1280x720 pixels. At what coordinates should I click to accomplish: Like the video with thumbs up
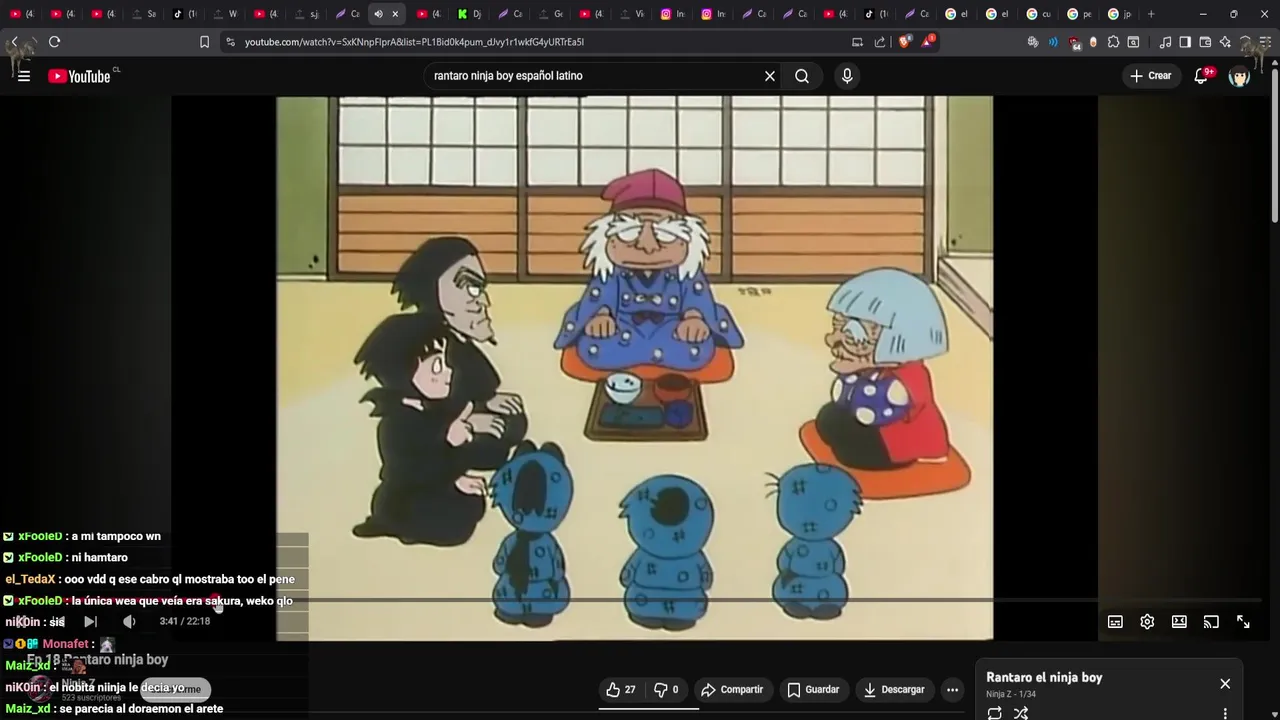pyautogui.click(x=621, y=690)
